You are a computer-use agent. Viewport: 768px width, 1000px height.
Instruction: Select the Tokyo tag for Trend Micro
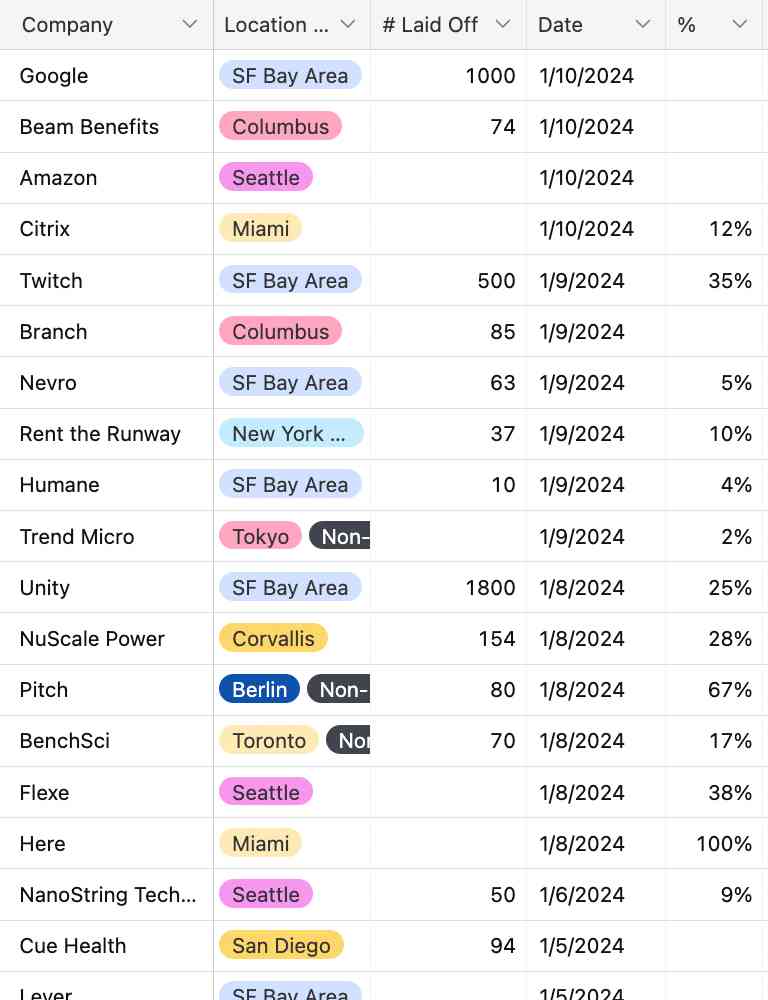coord(260,536)
